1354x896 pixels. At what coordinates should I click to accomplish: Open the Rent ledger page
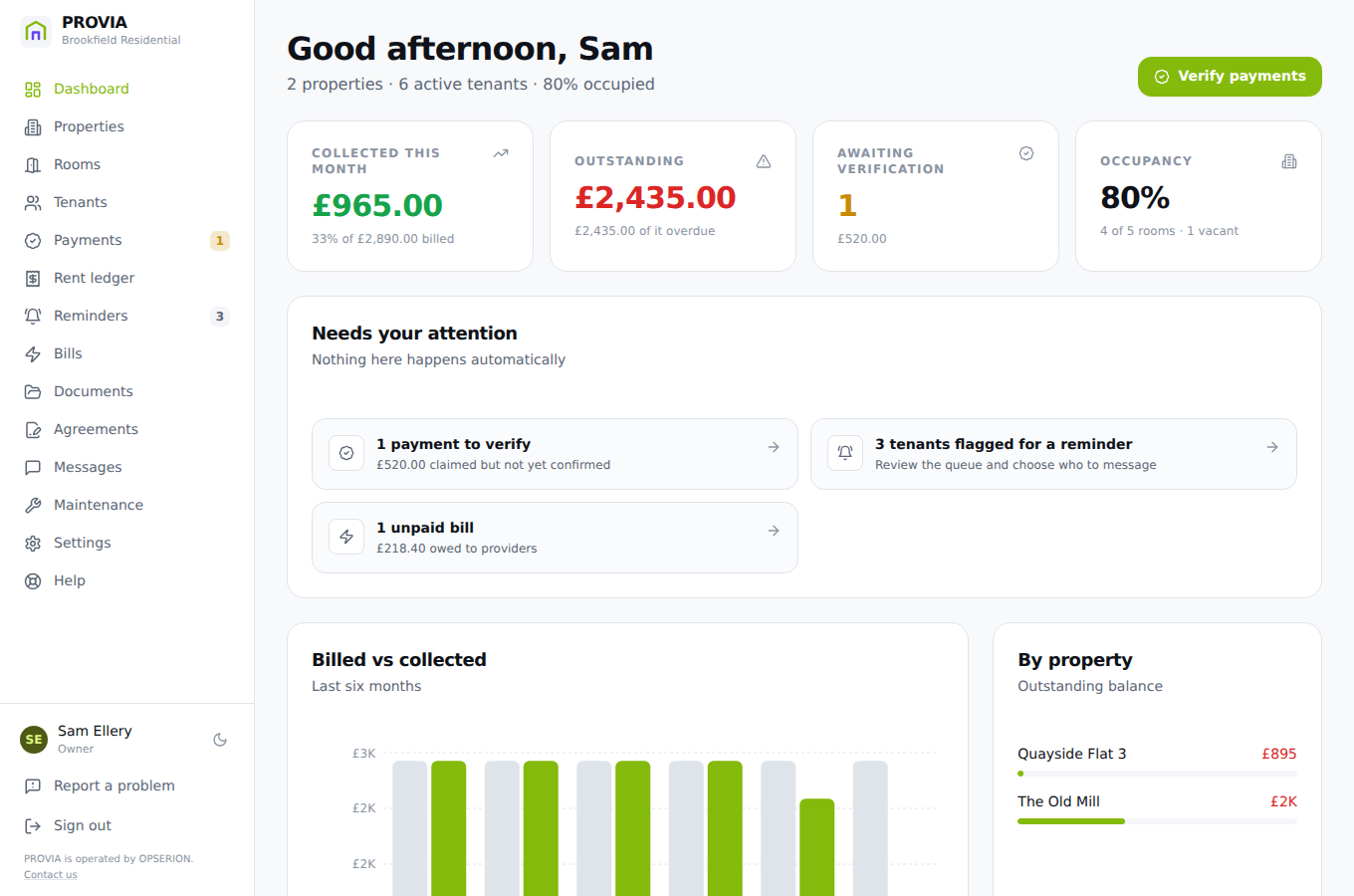[x=127, y=279]
